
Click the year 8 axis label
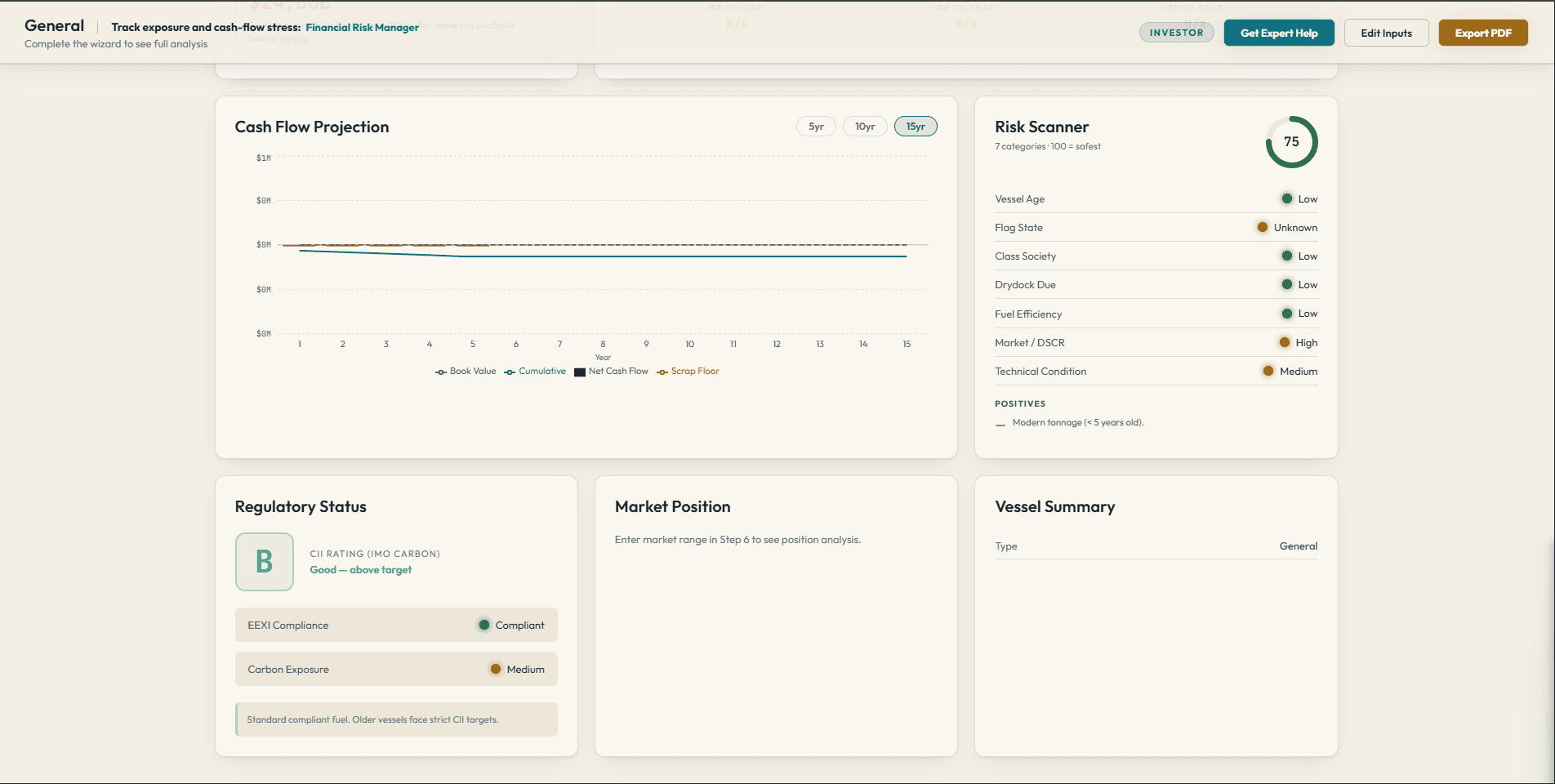click(603, 345)
